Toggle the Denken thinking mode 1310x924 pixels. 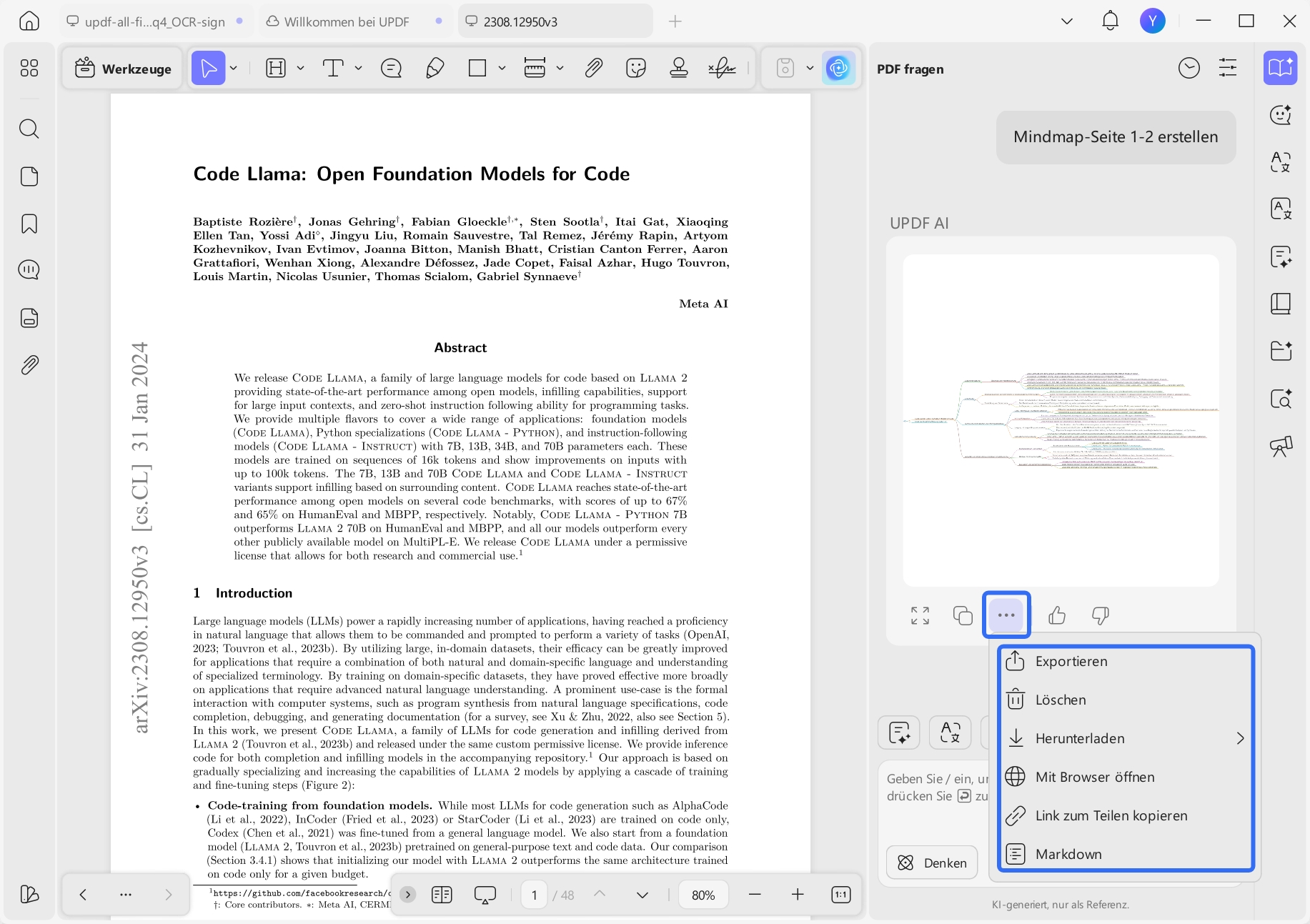932,863
